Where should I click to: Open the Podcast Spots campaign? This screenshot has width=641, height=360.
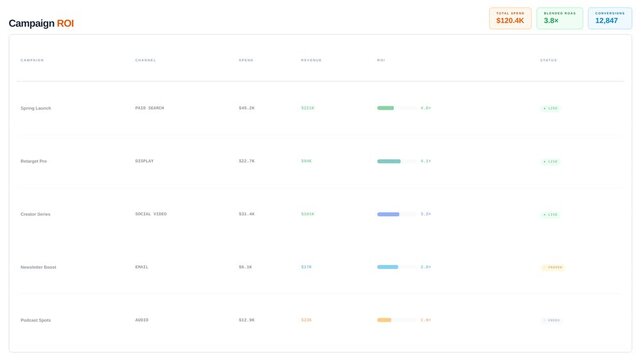point(36,320)
